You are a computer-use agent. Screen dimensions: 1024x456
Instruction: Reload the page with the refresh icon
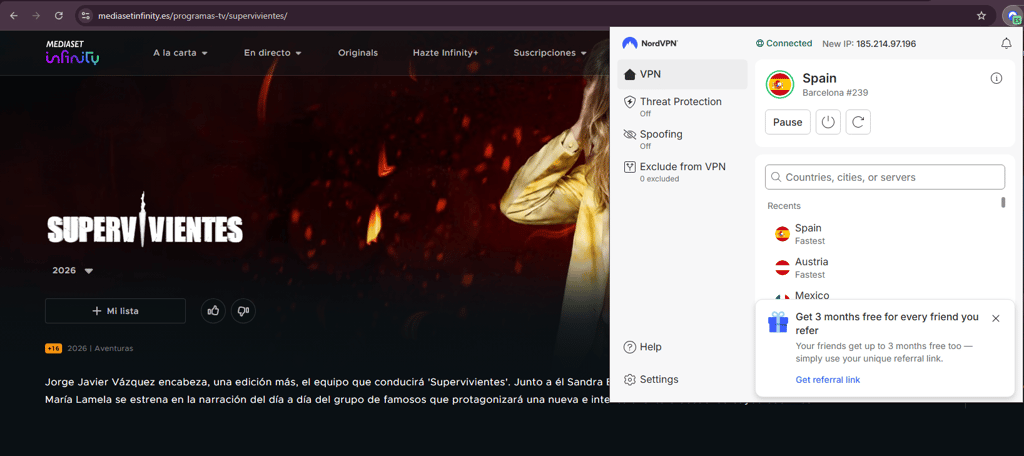pos(59,15)
